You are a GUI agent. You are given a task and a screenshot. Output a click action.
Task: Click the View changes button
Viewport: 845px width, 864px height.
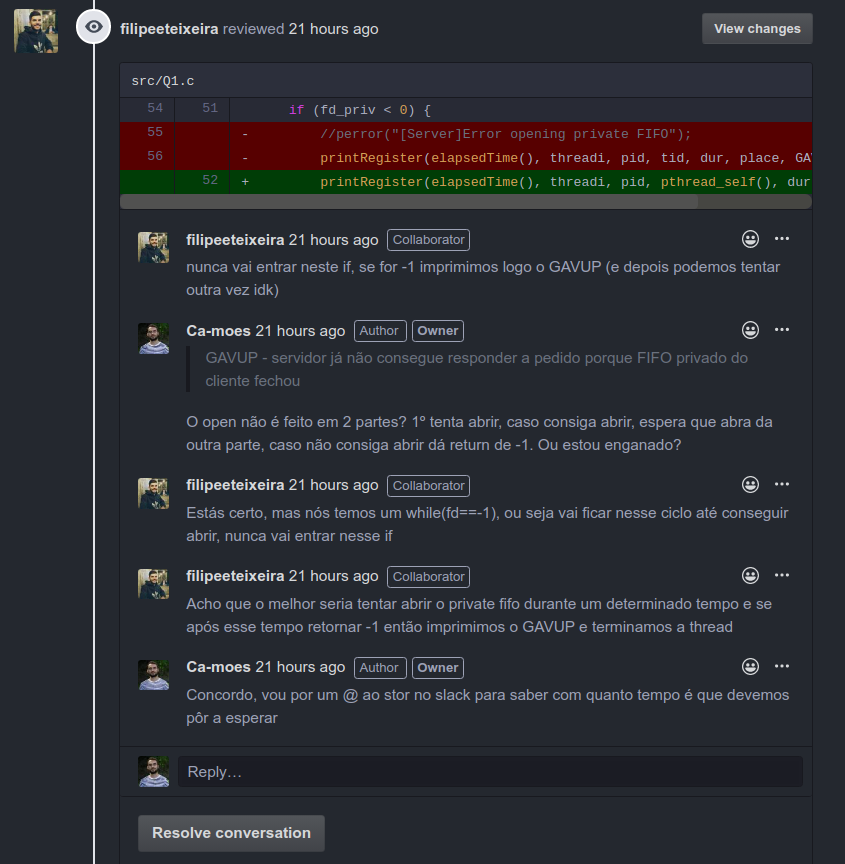tap(757, 28)
